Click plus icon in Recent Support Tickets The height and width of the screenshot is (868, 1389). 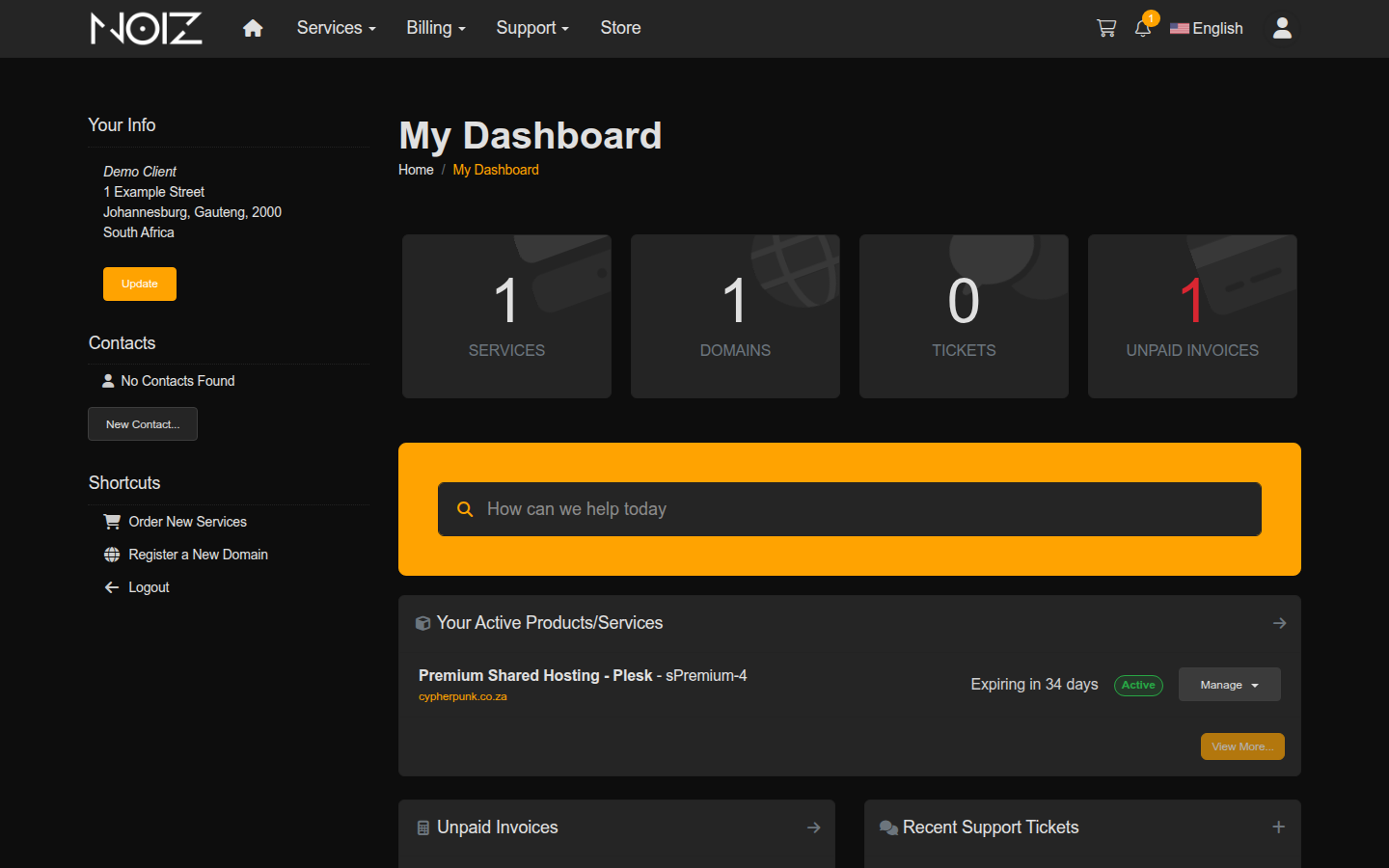click(1279, 827)
